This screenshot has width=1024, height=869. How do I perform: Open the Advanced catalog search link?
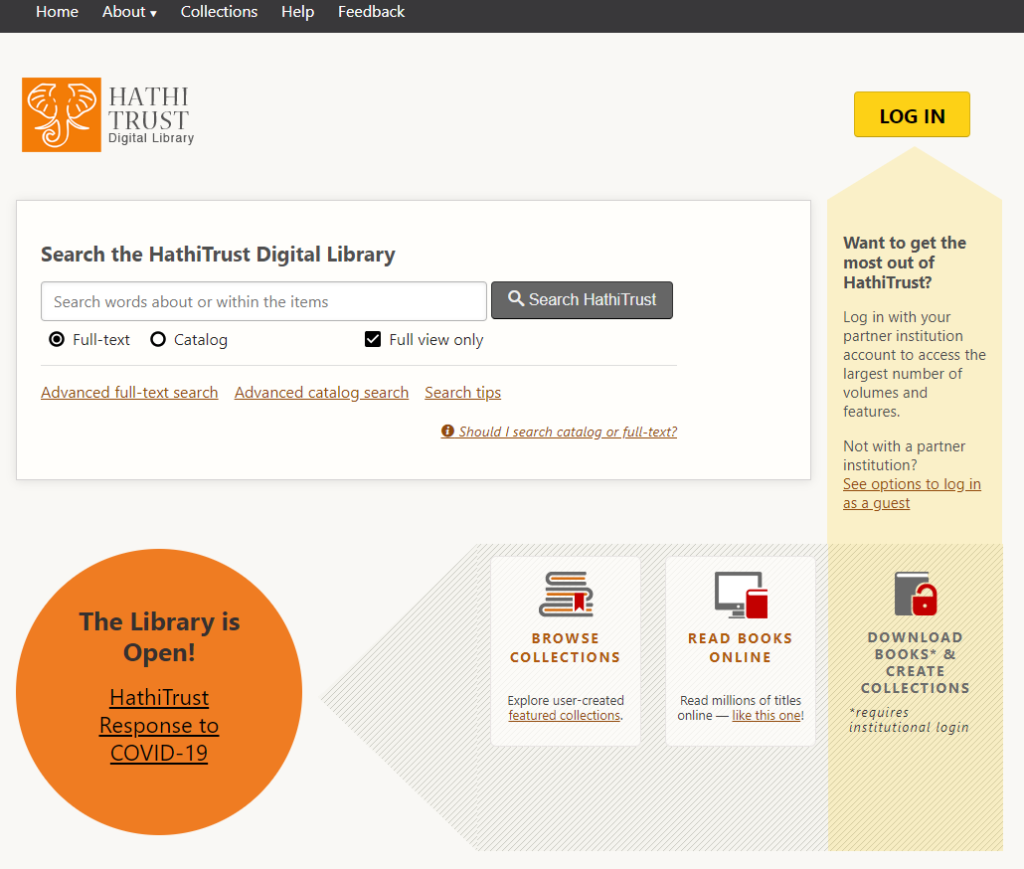click(321, 393)
